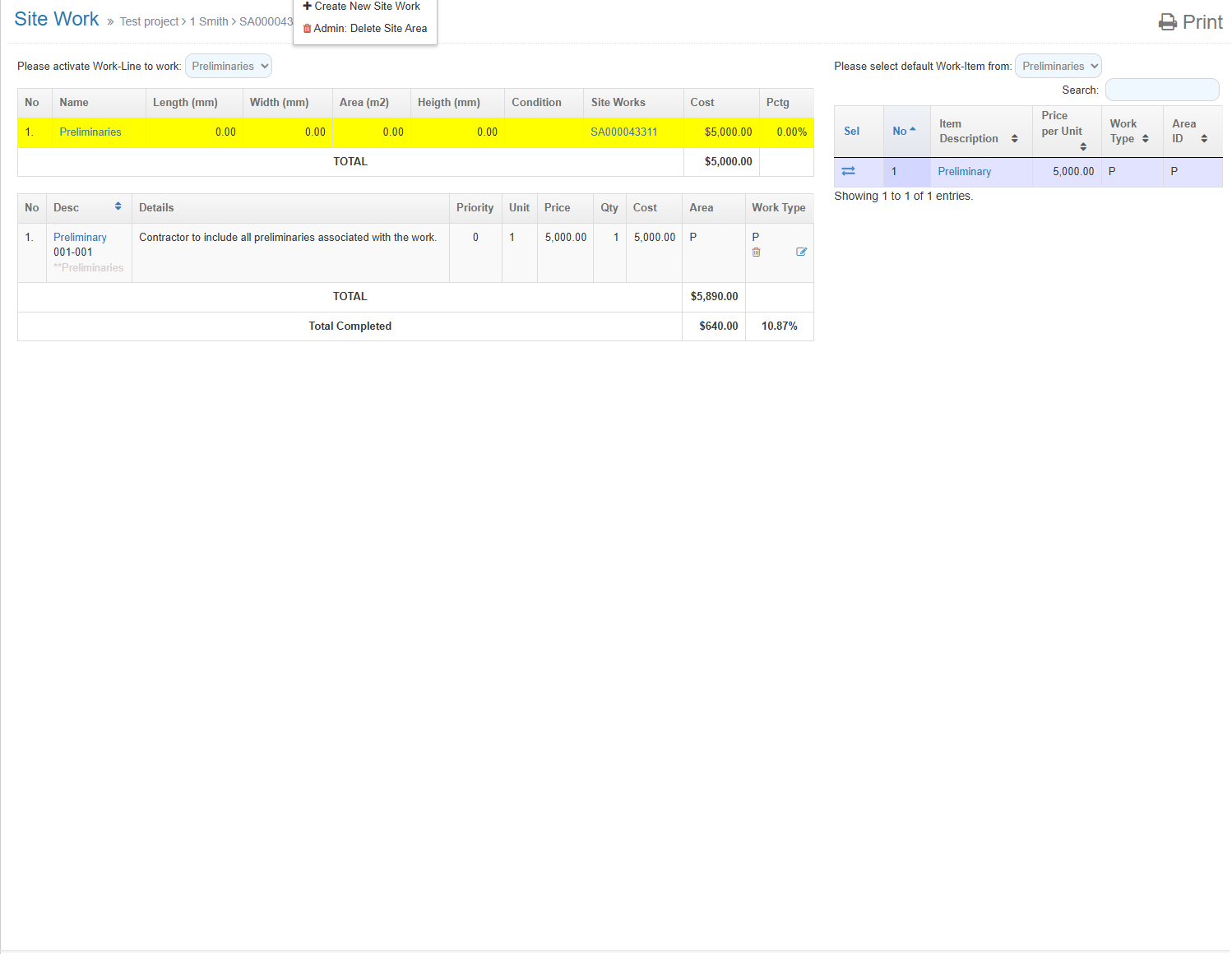This screenshot has height=954, width=1232.
Task: Click the transfer arrows icon in Sel column
Action: 848,171
